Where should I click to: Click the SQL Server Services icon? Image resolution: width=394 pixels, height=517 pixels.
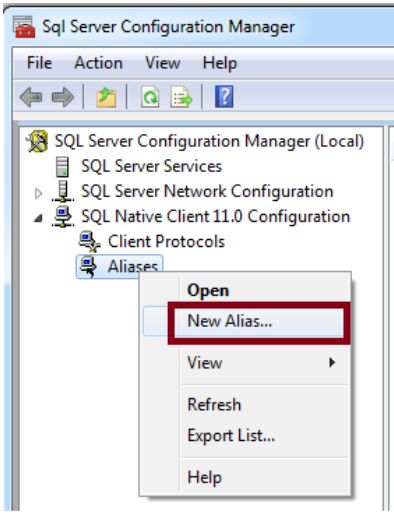click(x=63, y=166)
